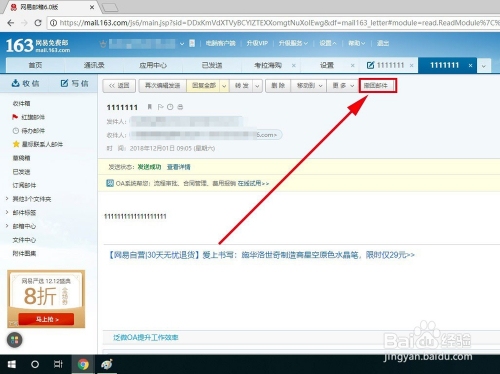Expand the 邮箱中心 tree item
Image resolution: width=500 pixels, height=374 pixels.
7,226
